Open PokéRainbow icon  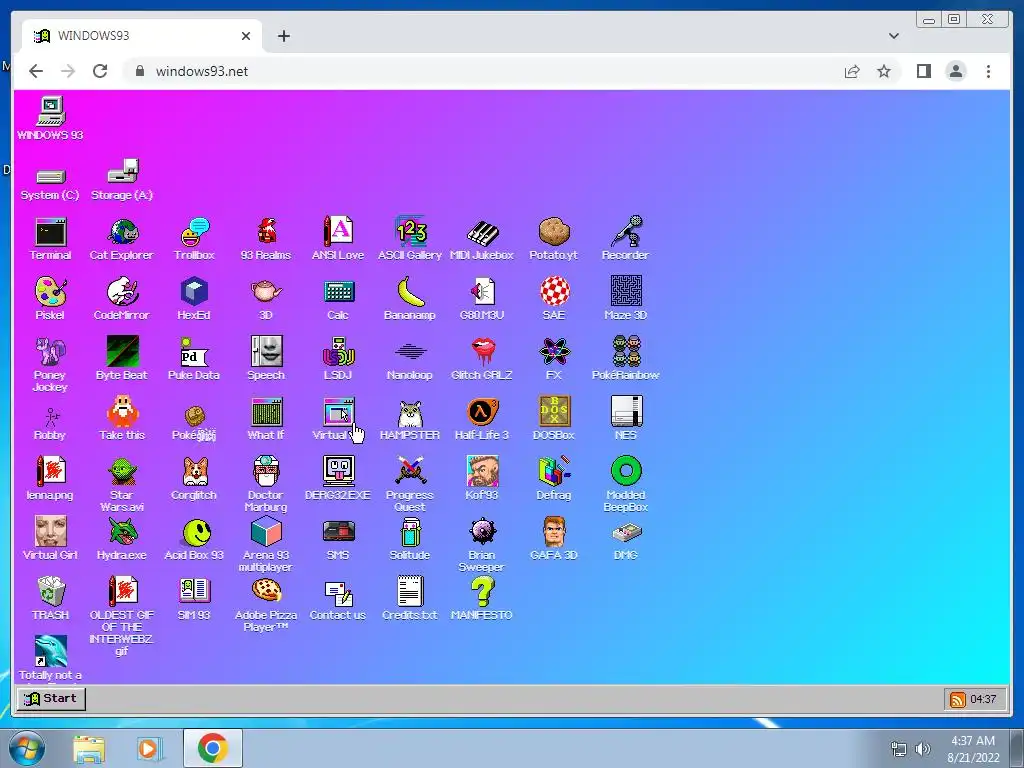[x=626, y=351]
